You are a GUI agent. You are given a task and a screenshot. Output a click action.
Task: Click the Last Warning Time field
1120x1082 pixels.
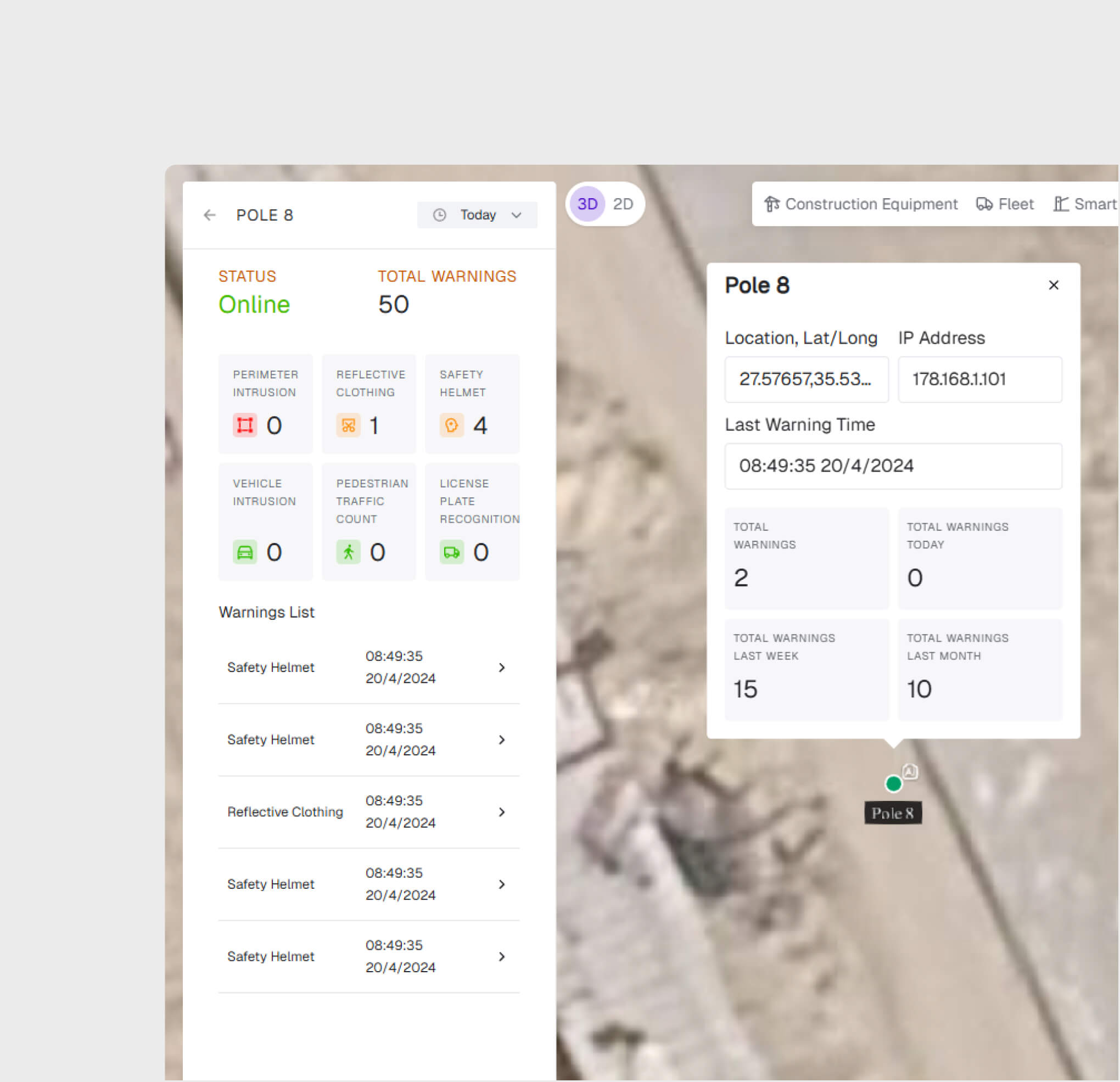pyautogui.click(x=893, y=466)
